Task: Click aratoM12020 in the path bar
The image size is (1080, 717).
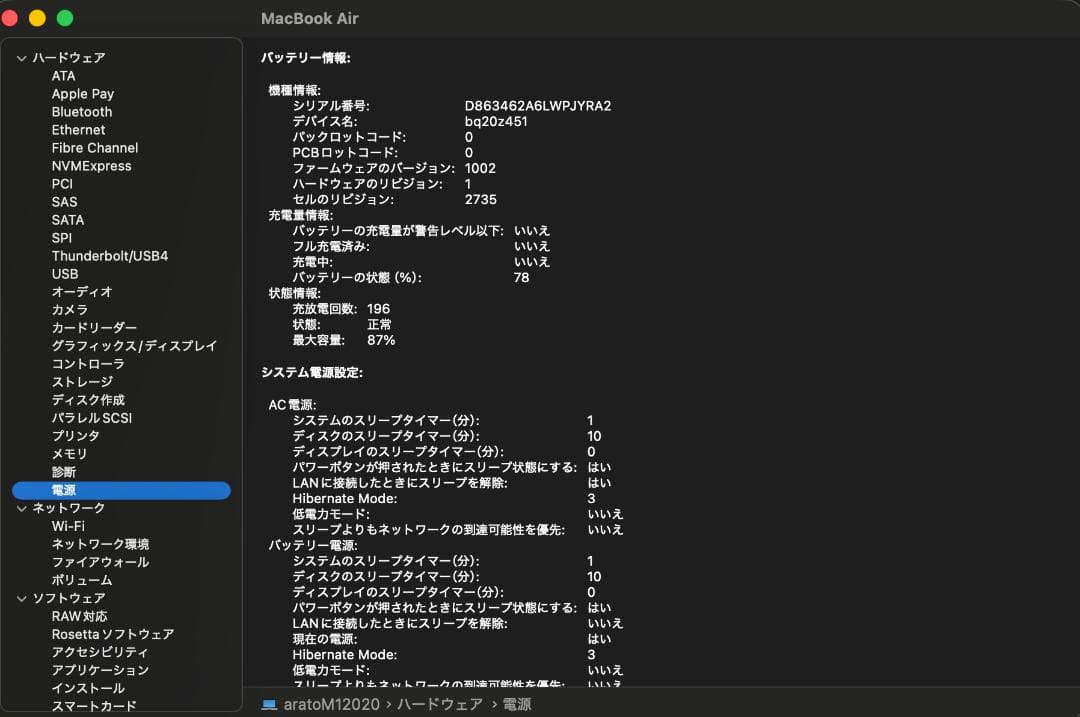Action: pos(331,705)
